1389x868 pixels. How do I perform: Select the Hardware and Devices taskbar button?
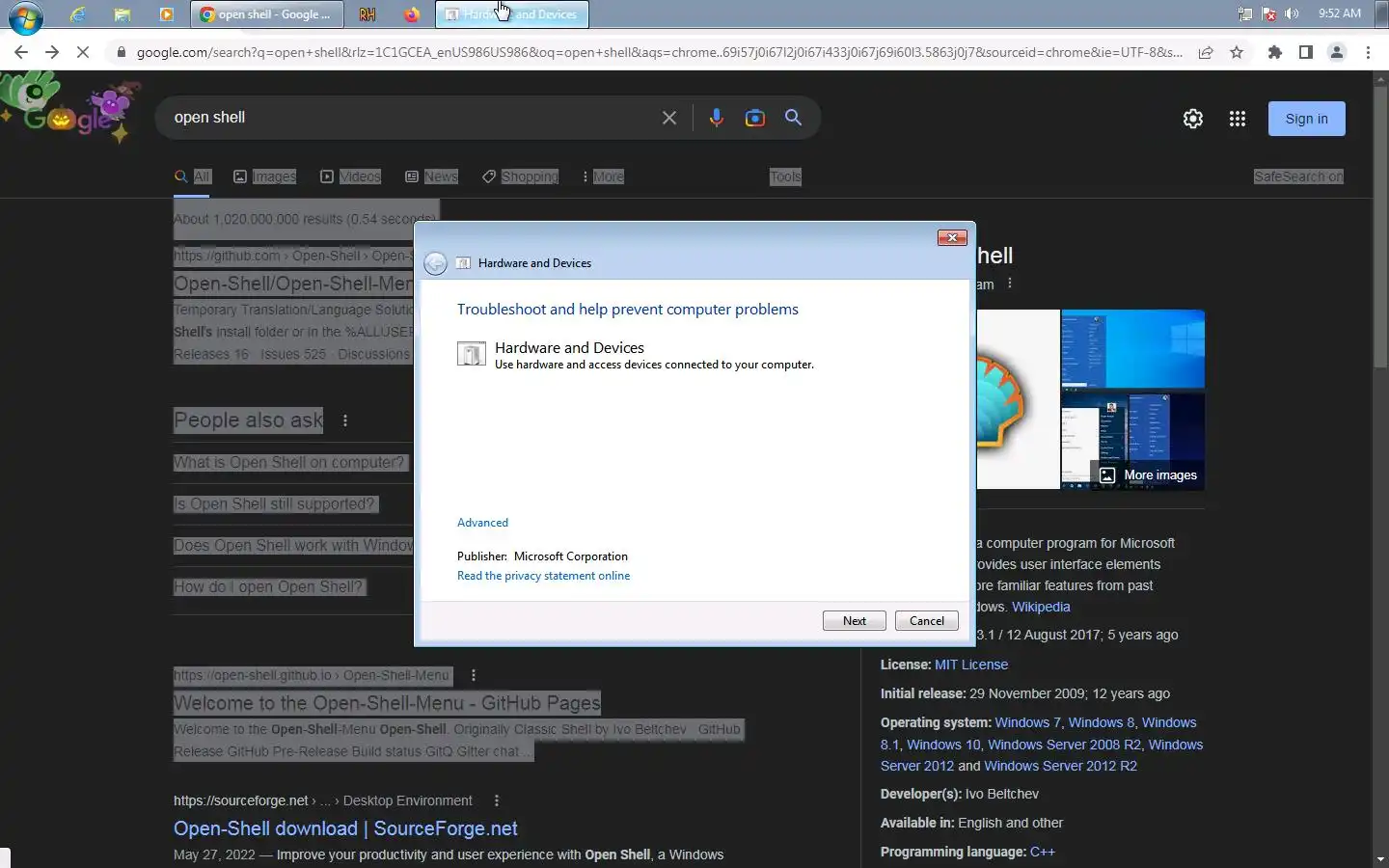click(x=512, y=14)
